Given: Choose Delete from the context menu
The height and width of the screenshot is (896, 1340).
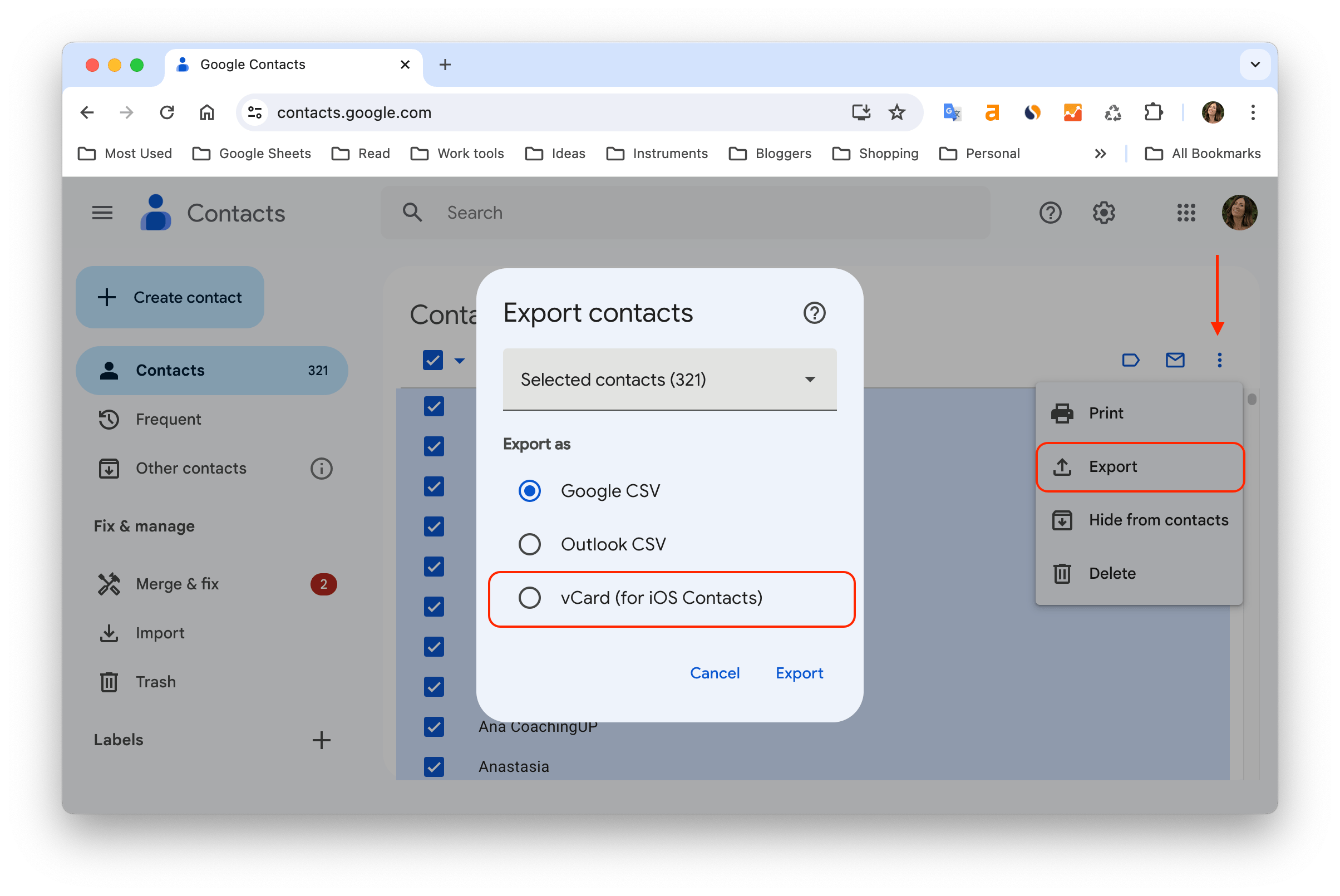Looking at the screenshot, I should point(1139,573).
